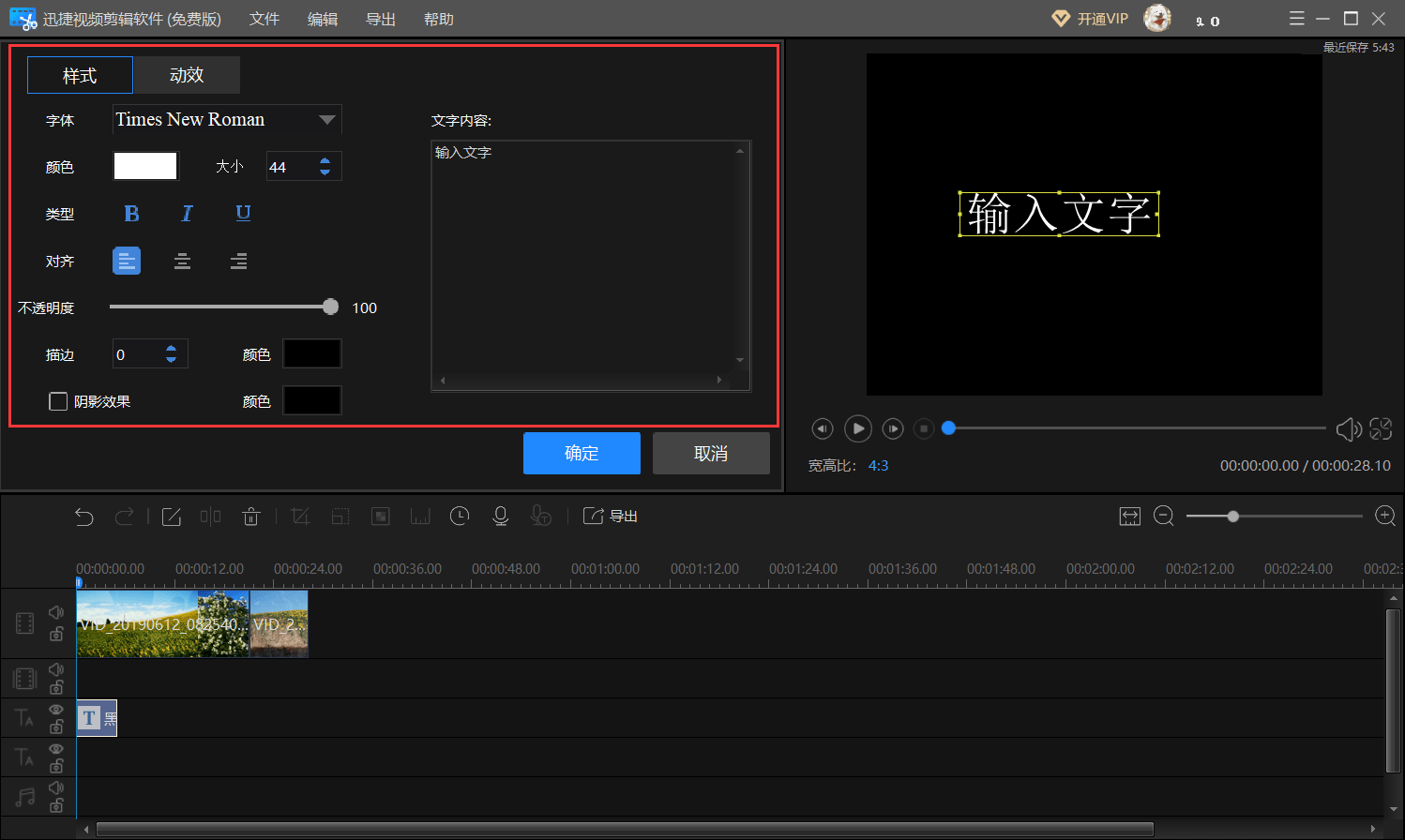Increase font size with up arrow
1405x840 pixels.
click(x=325, y=160)
